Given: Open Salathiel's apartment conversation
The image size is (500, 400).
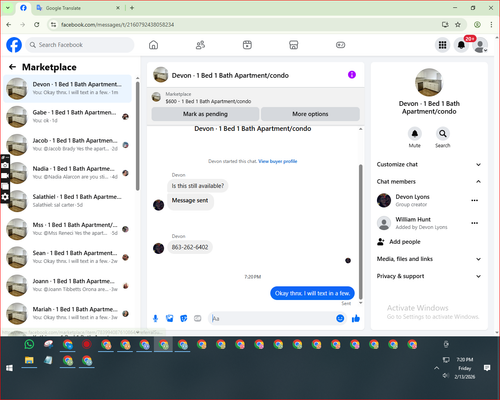Looking at the screenshot, I should (68, 201).
